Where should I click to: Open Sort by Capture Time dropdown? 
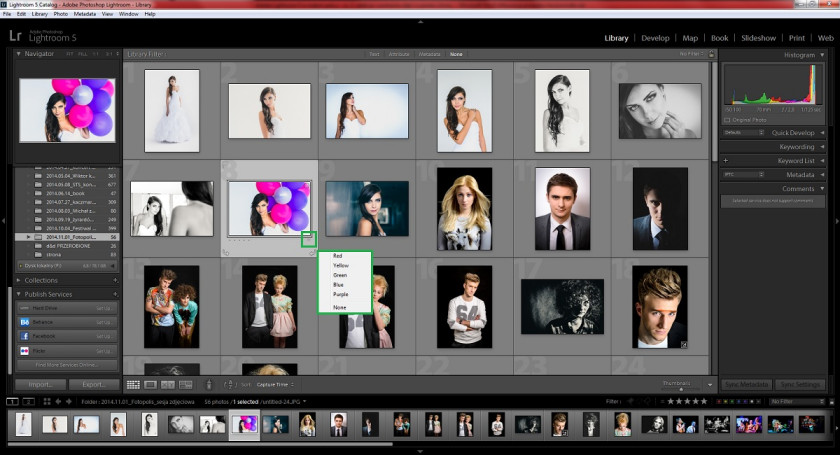tap(275, 385)
